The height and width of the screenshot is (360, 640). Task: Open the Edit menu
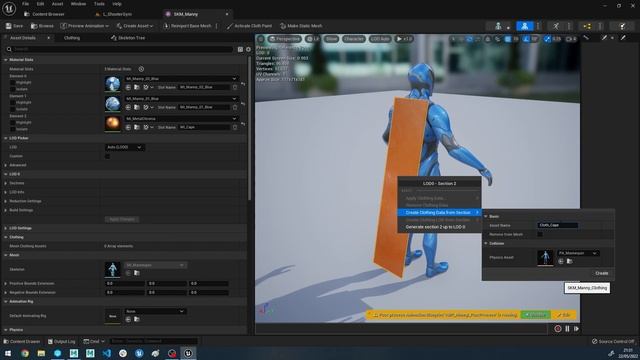[40, 4]
